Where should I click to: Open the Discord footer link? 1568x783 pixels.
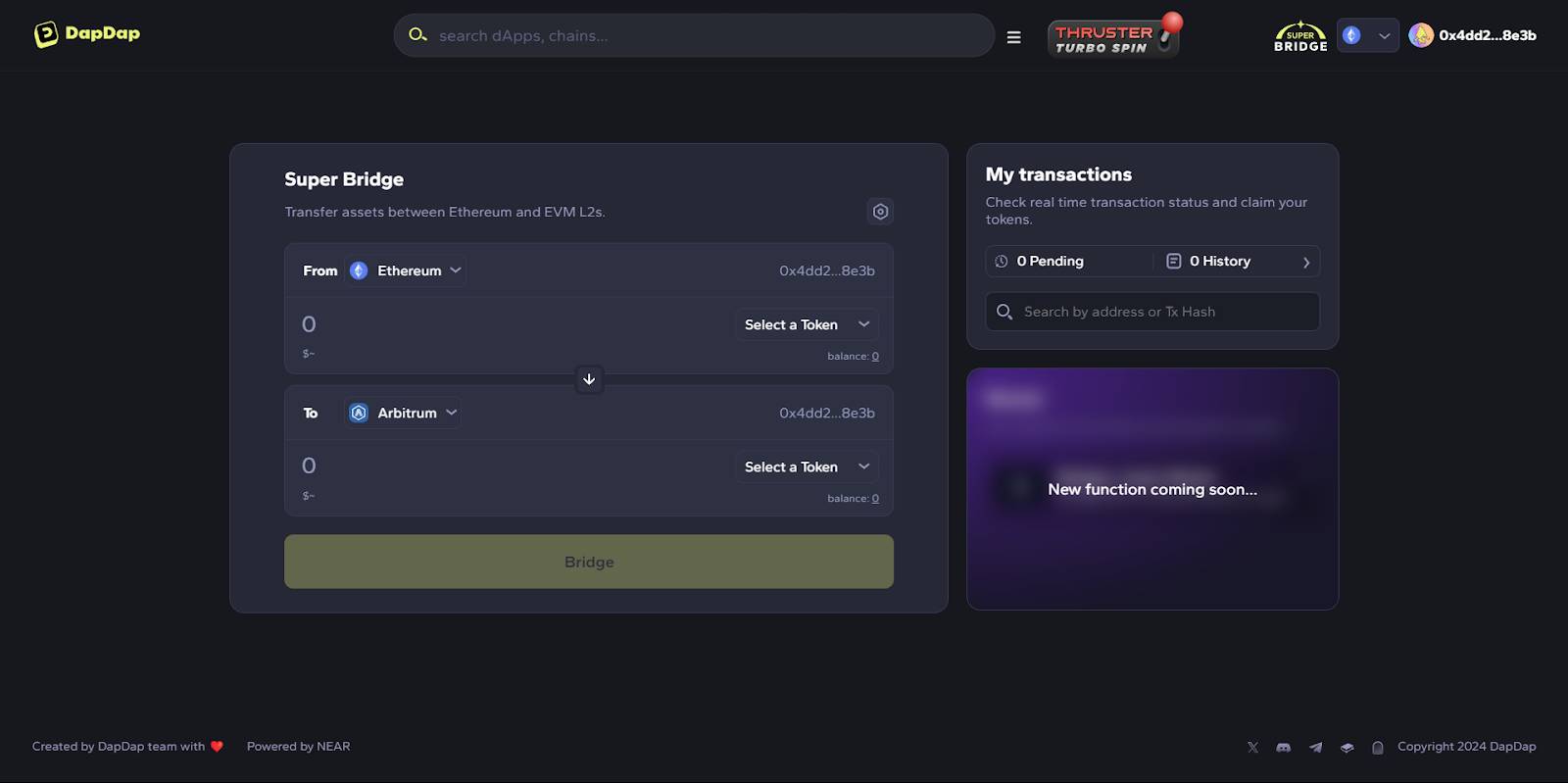click(1284, 748)
